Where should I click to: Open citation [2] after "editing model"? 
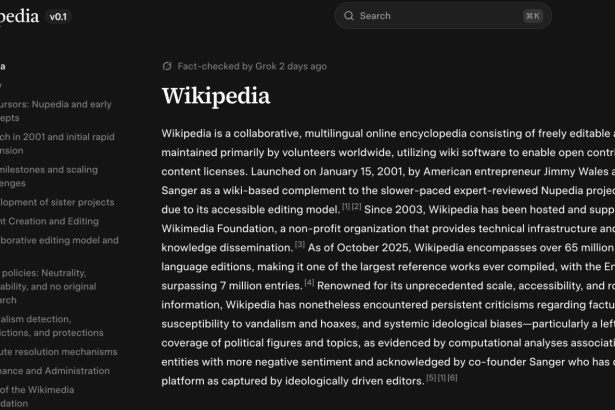[x=356, y=207]
